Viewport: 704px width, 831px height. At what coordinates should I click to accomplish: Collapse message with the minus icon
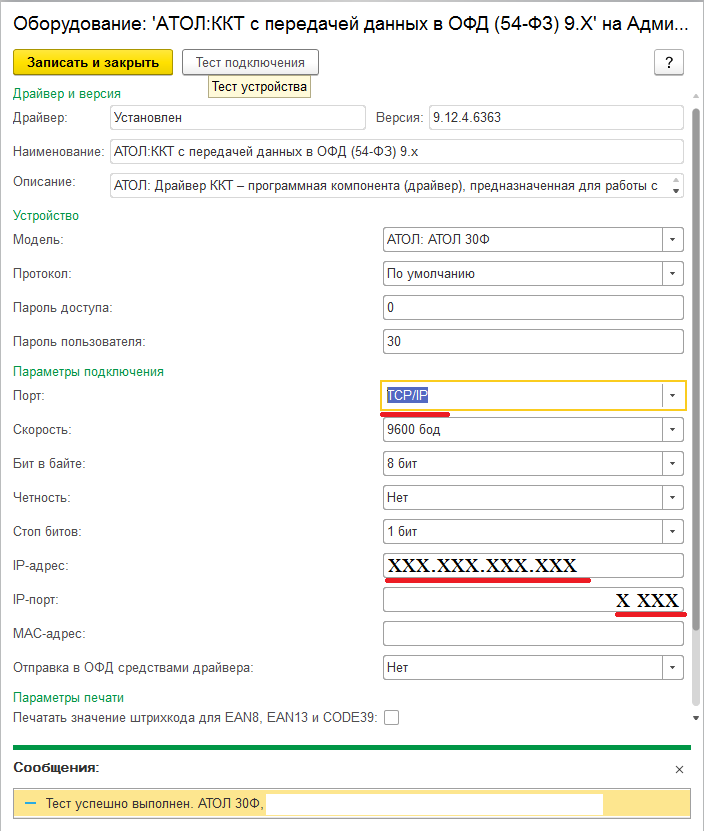coord(31,803)
